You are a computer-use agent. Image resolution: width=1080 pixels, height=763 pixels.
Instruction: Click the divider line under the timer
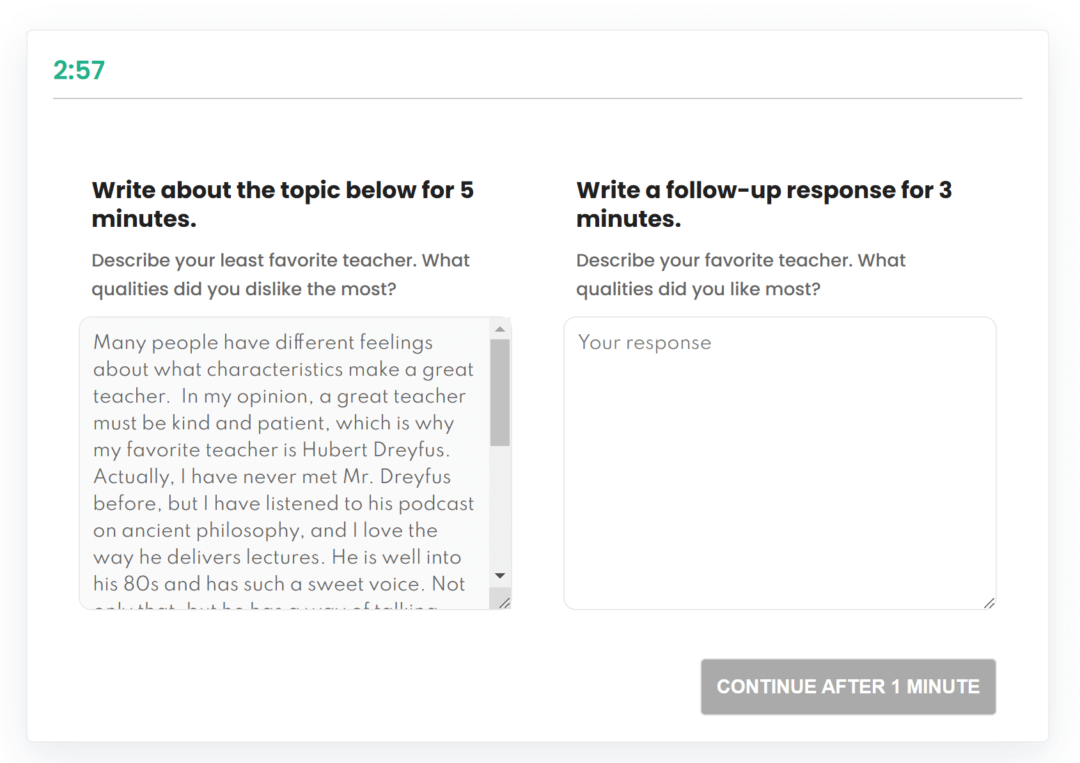coord(537,98)
